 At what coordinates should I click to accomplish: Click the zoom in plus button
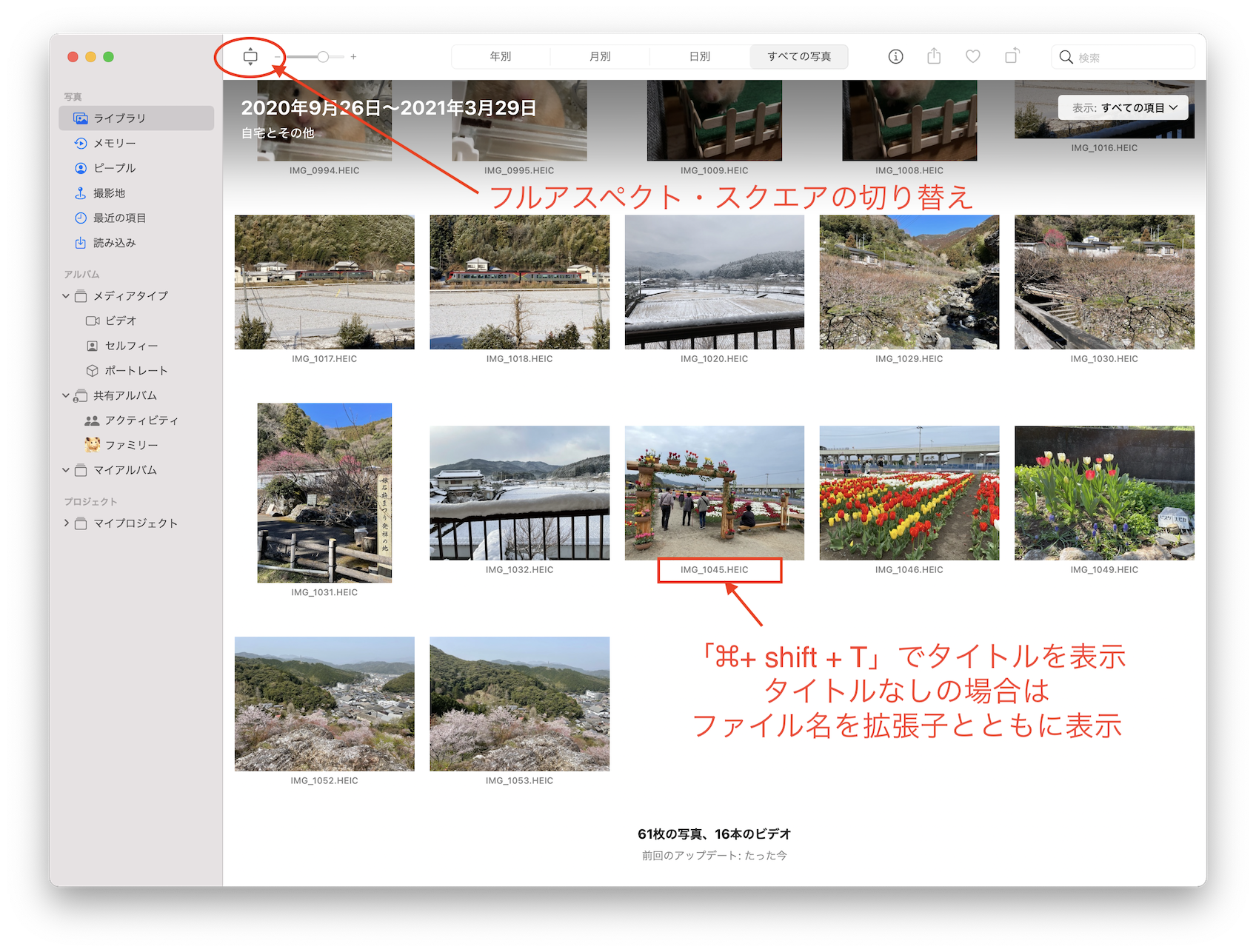click(353, 56)
